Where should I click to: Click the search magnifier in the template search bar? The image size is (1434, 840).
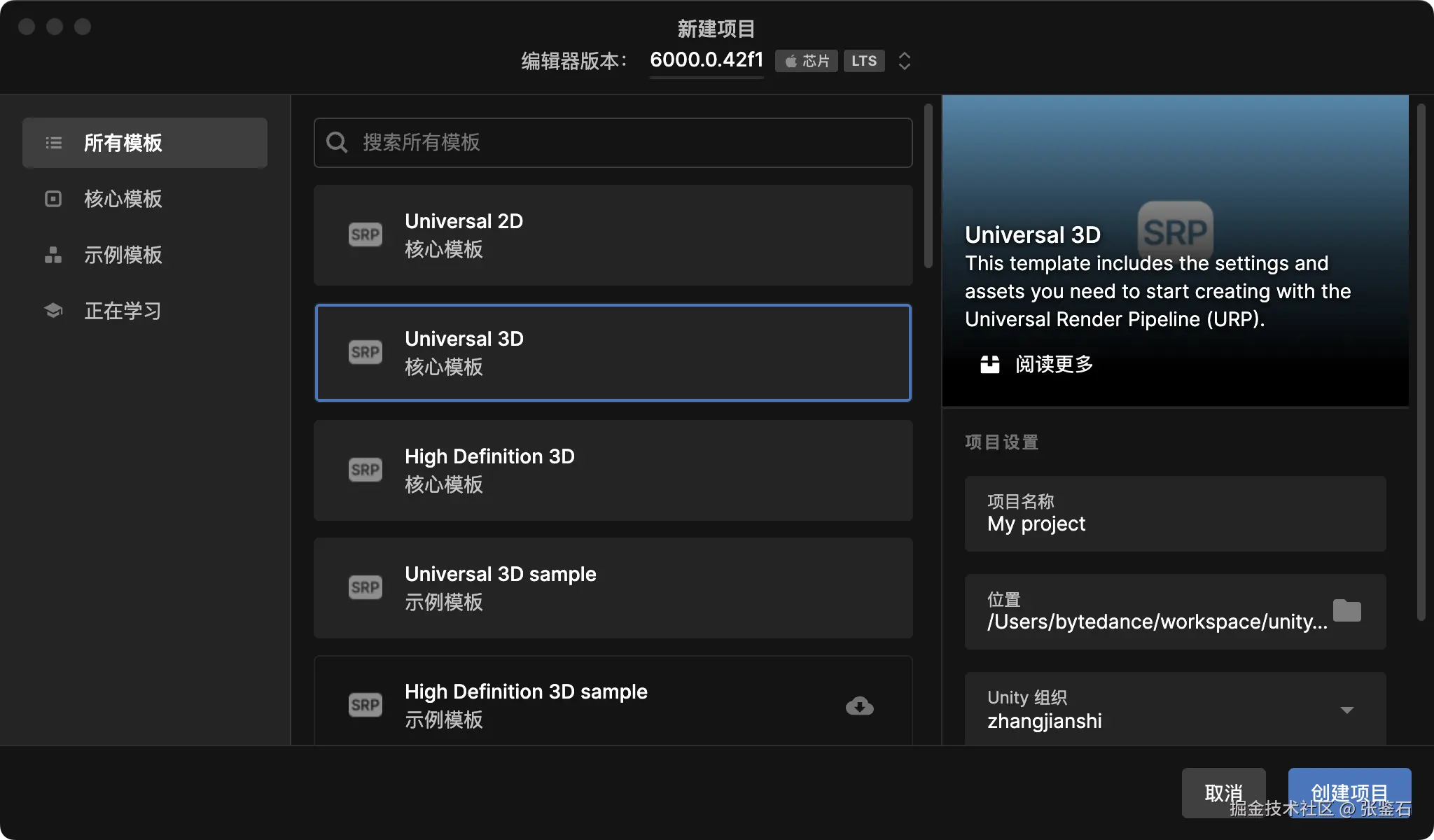pos(337,142)
